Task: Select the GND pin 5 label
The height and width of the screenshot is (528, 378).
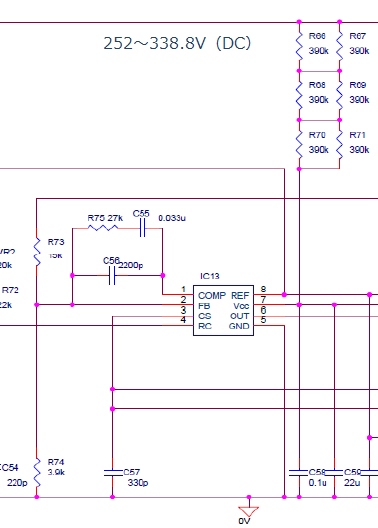Action: [239, 326]
